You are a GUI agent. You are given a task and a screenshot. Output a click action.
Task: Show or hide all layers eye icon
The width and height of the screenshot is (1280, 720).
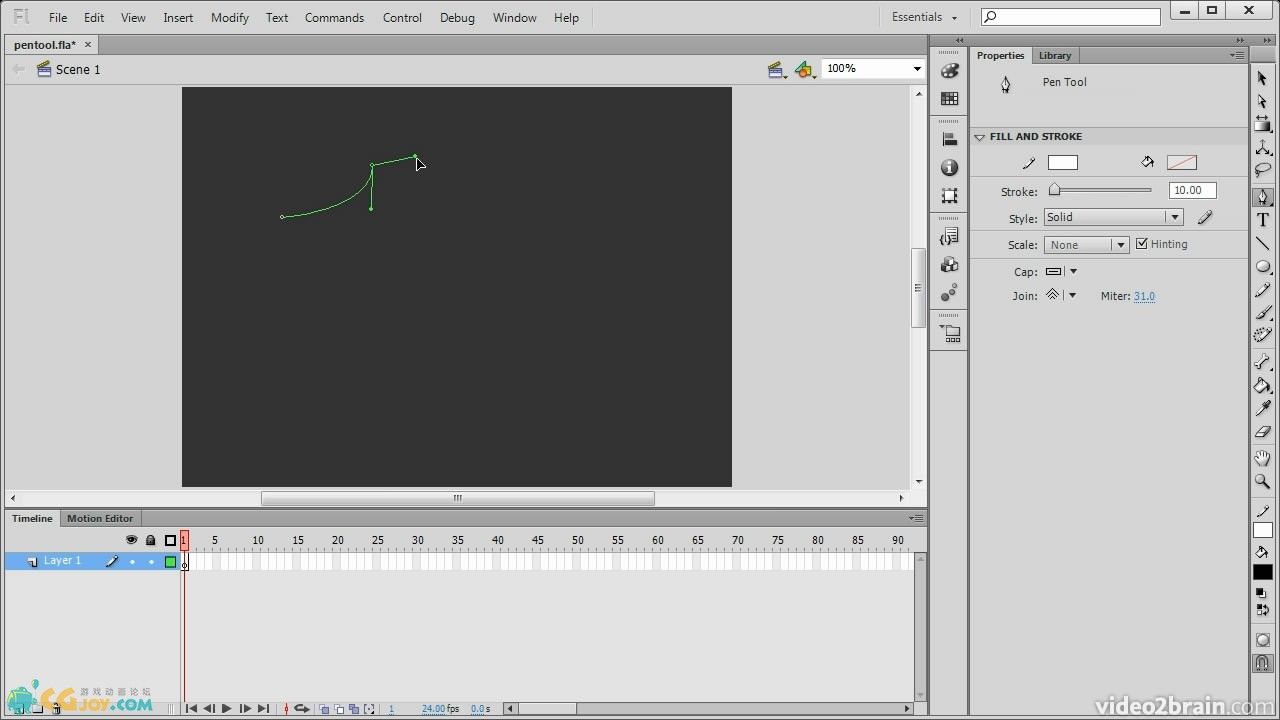click(131, 540)
